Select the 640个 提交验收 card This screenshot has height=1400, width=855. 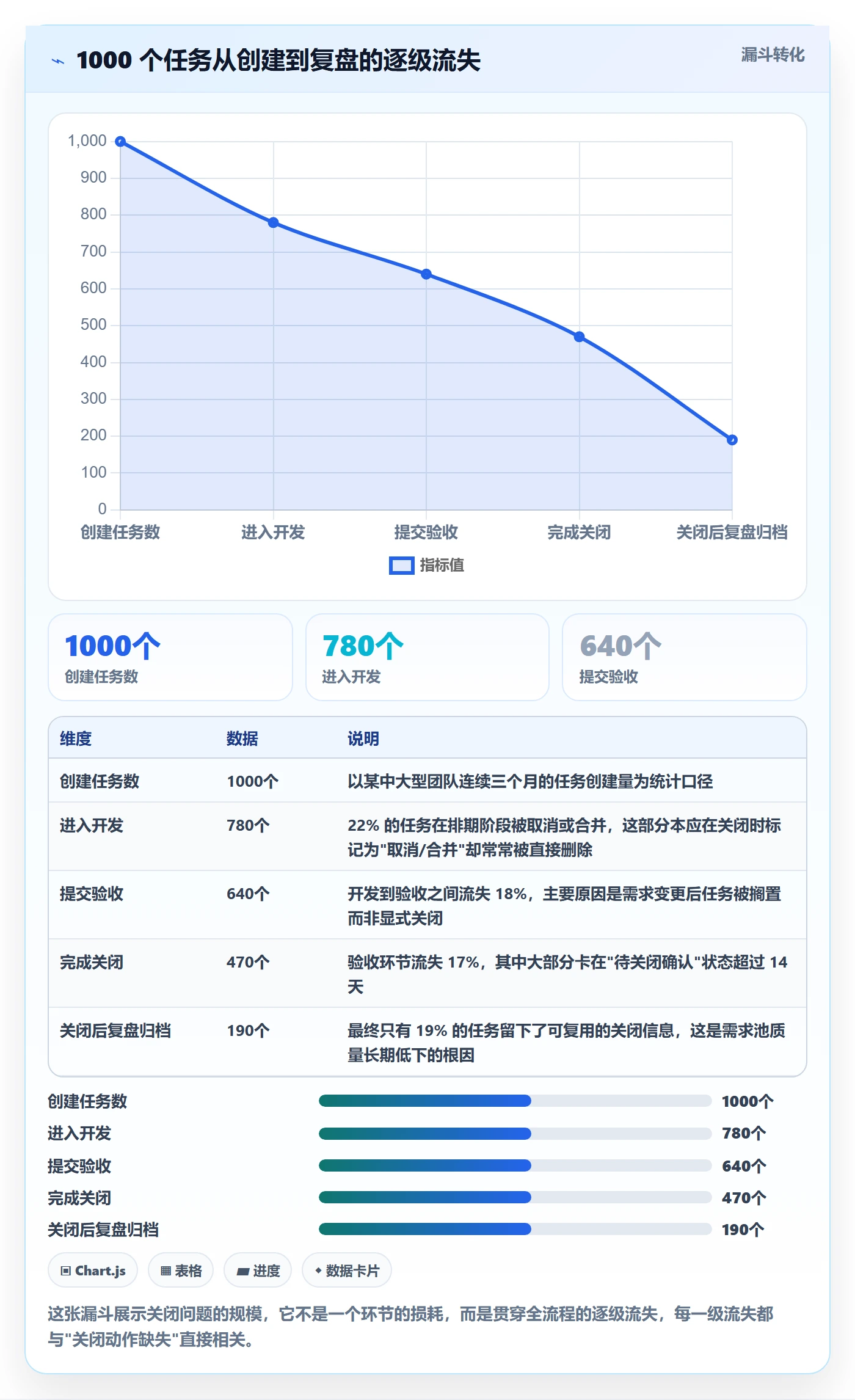coord(685,657)
